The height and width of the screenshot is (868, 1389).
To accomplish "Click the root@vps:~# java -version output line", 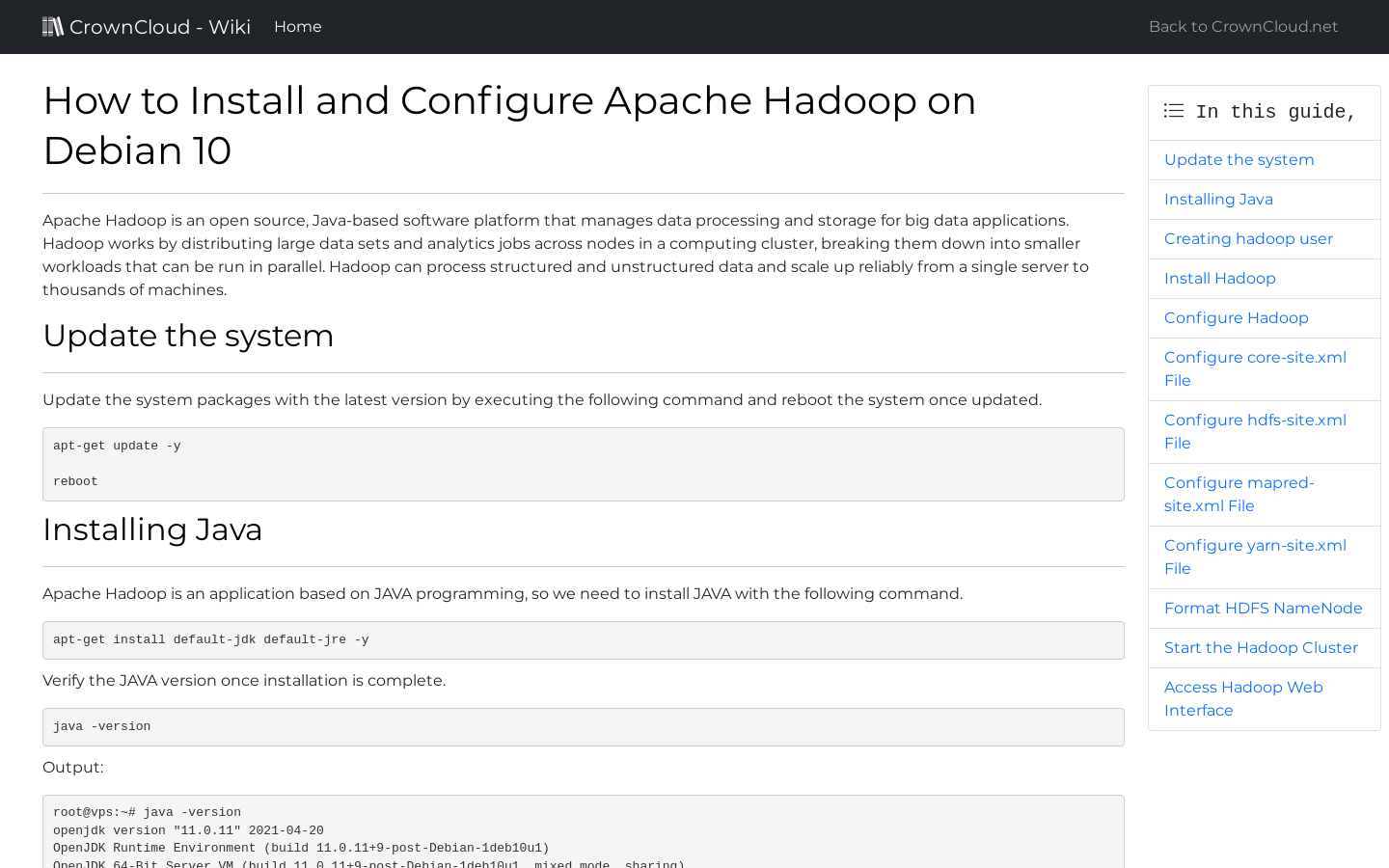I will [x=147, y=813].
